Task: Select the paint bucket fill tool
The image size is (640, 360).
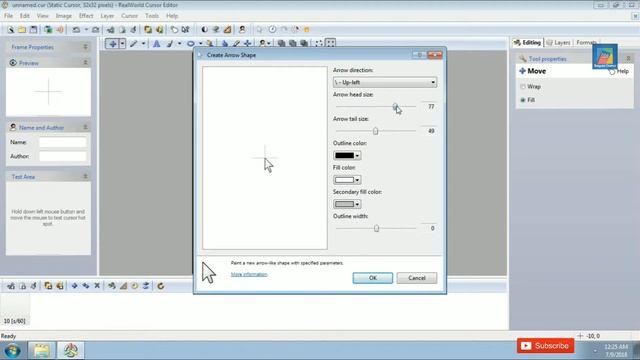Action: [225, 43]
